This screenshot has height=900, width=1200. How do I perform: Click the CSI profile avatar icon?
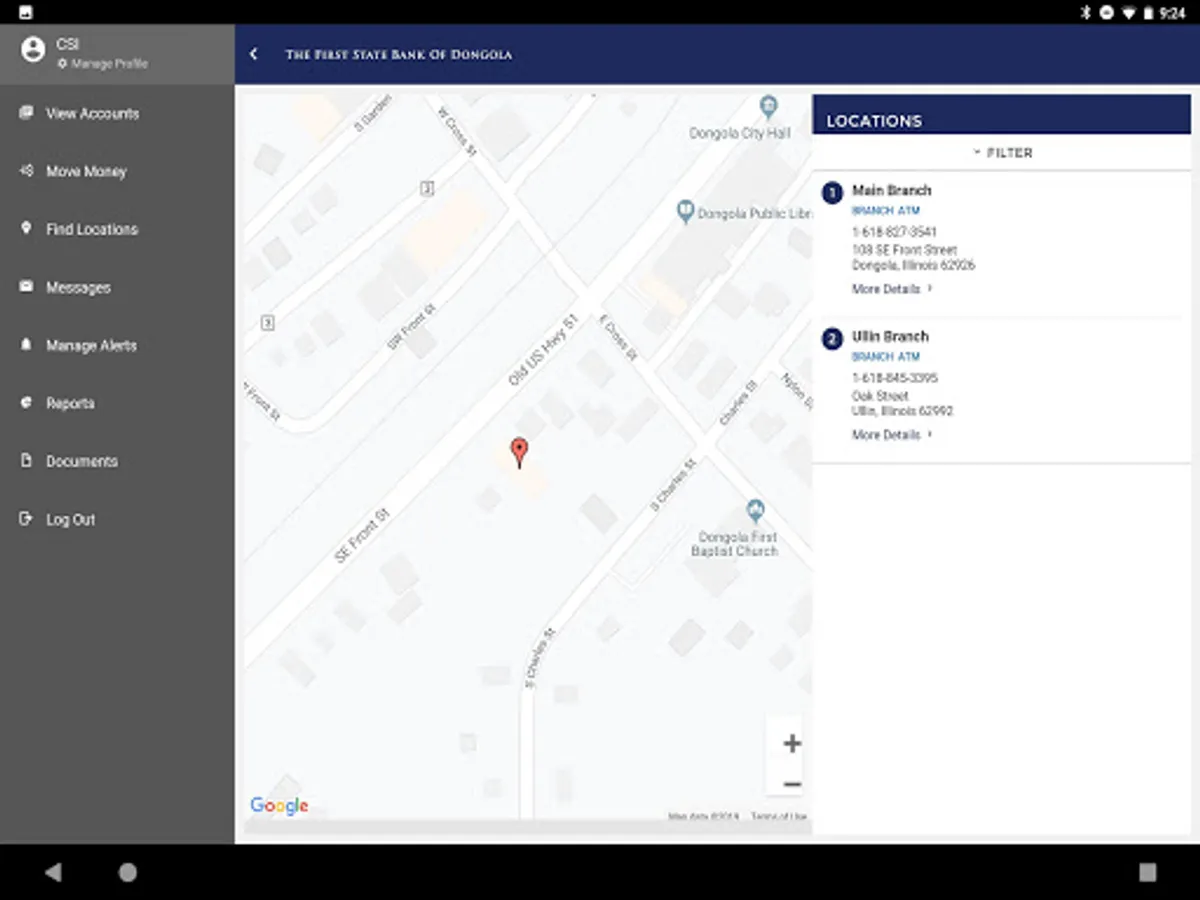click(33, 48)
